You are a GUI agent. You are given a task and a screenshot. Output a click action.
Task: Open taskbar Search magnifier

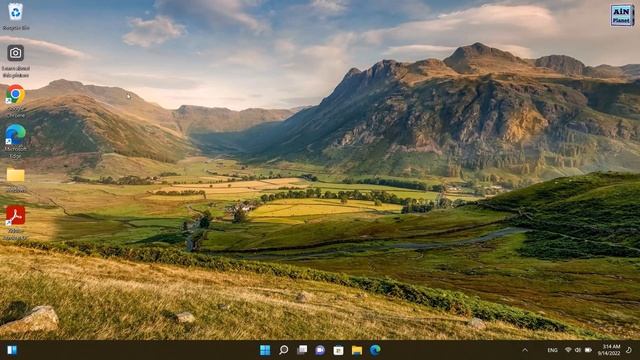283,350
